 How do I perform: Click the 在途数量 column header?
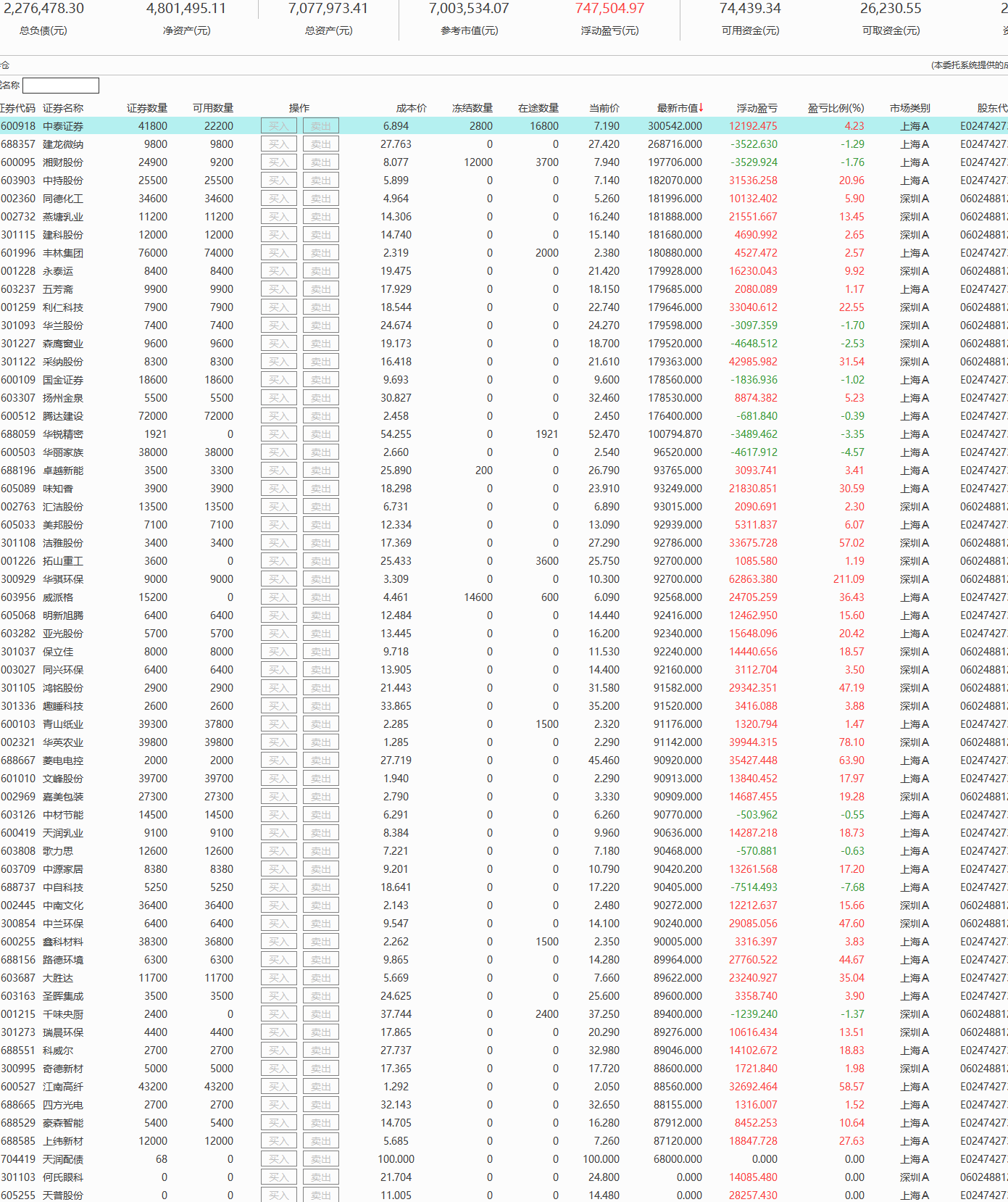(538, 108)
